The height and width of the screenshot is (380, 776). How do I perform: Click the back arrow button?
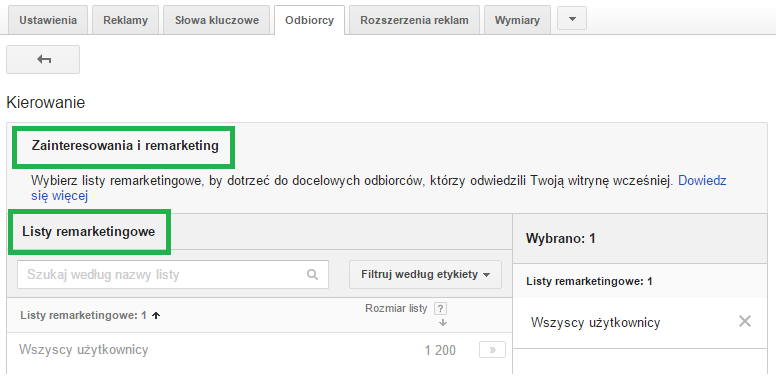pyautogui.click(x=43, y=59)
